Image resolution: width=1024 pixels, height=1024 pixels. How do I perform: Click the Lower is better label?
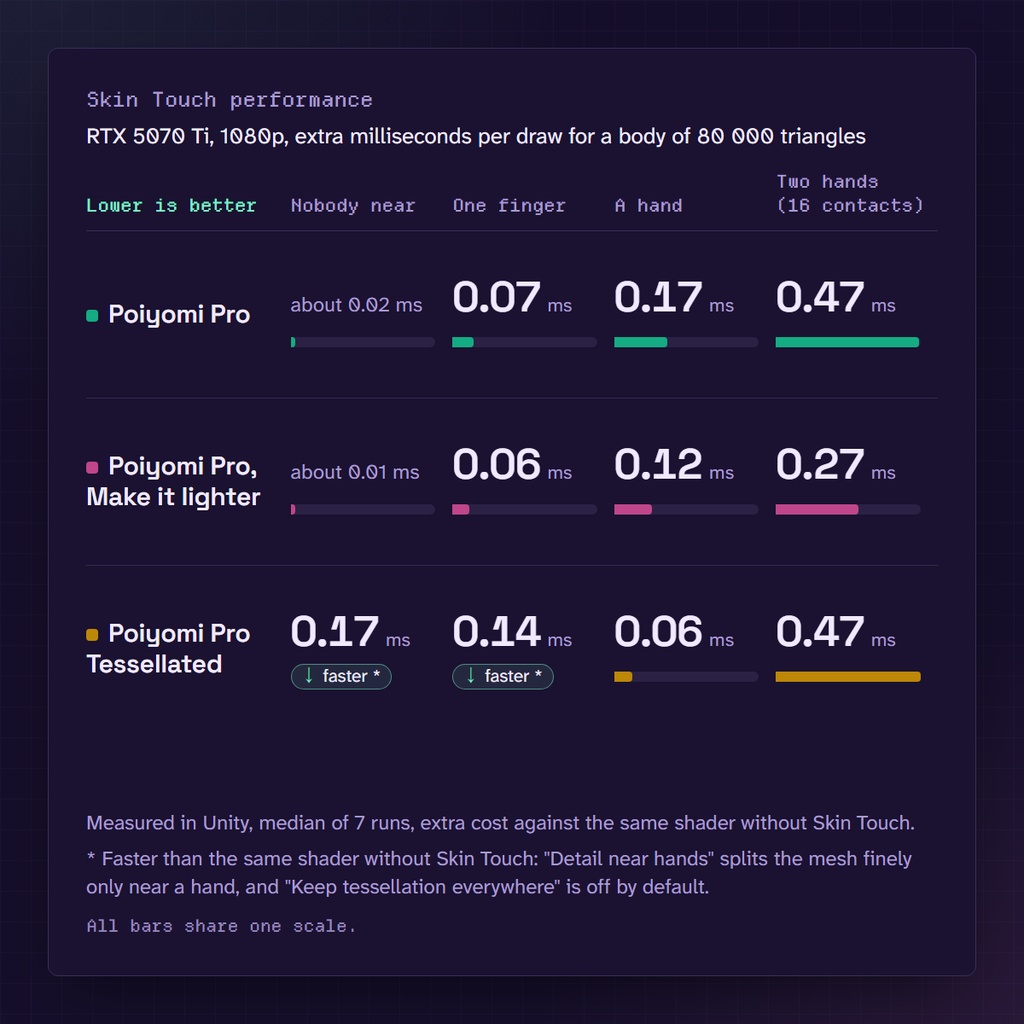point(171,206)
